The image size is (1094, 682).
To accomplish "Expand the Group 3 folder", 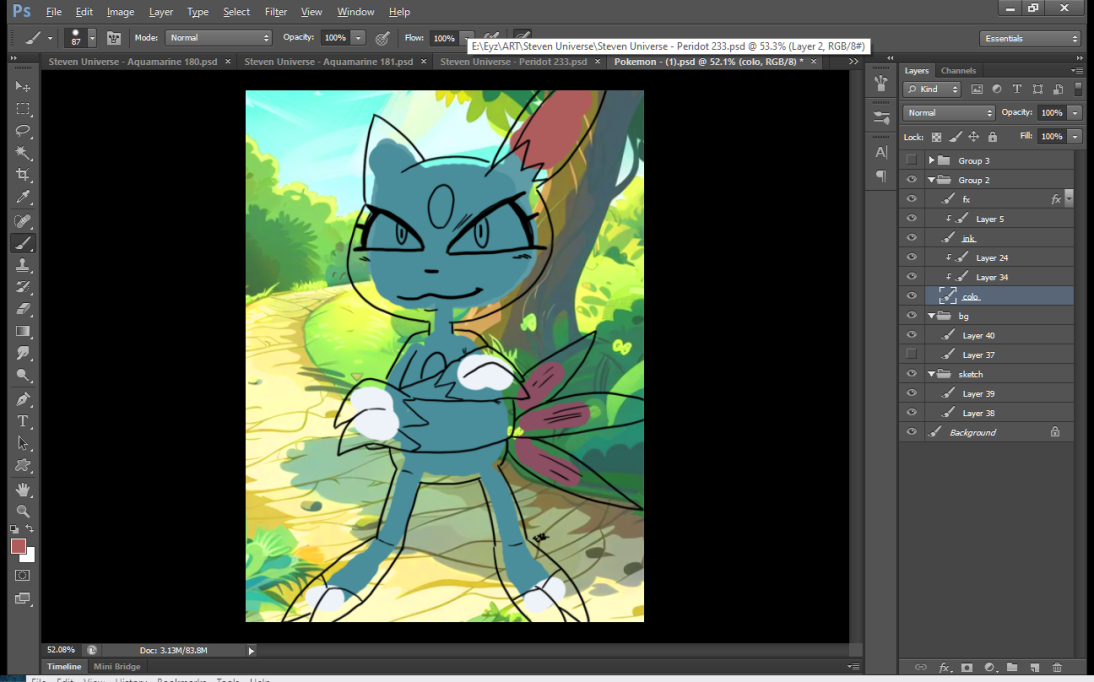I will point(931,160).
